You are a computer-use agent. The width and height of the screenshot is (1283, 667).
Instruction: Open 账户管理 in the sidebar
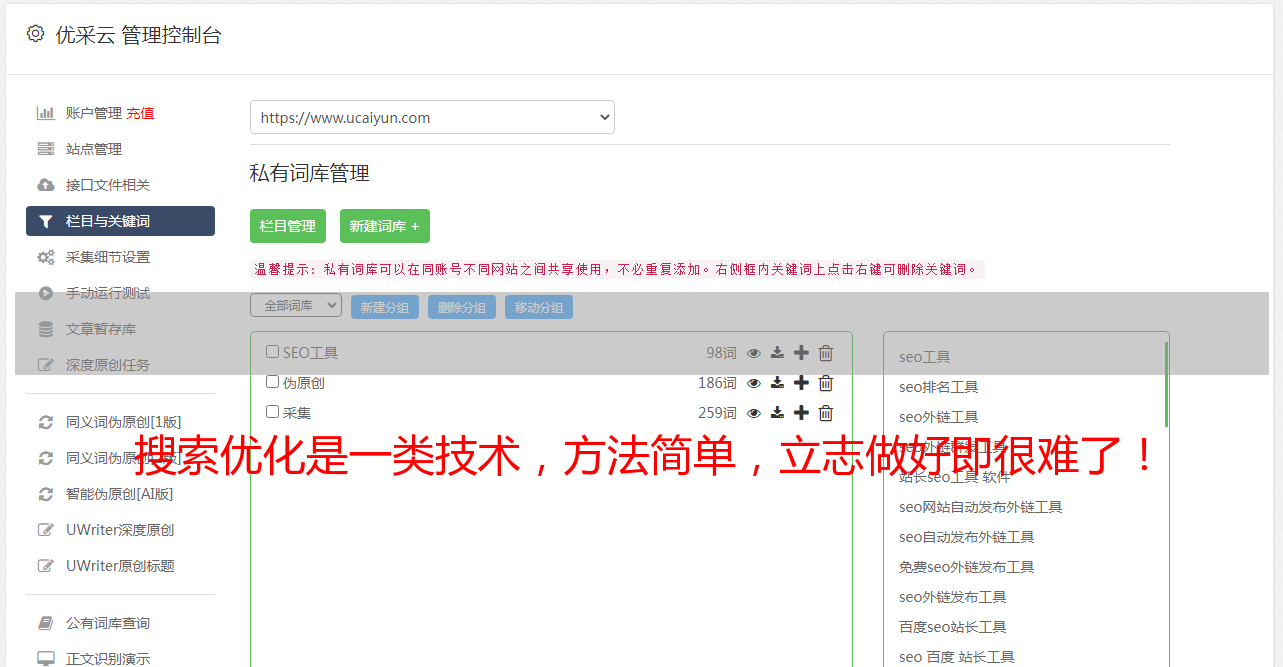[x=94, y=113]
